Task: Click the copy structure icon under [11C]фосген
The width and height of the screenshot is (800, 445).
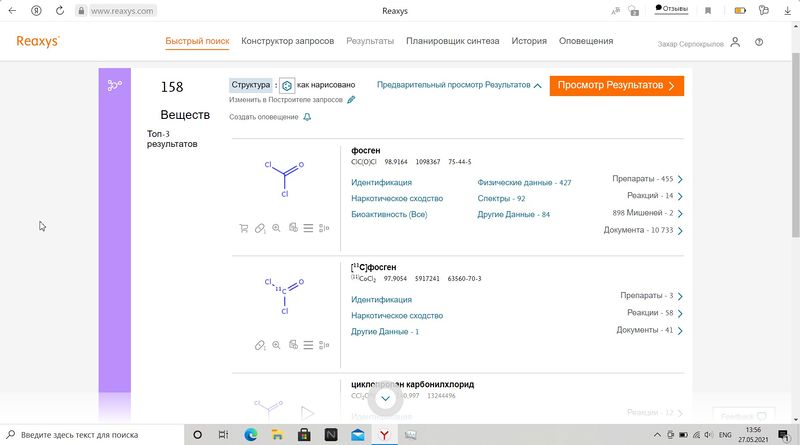Action: [293, 344]
